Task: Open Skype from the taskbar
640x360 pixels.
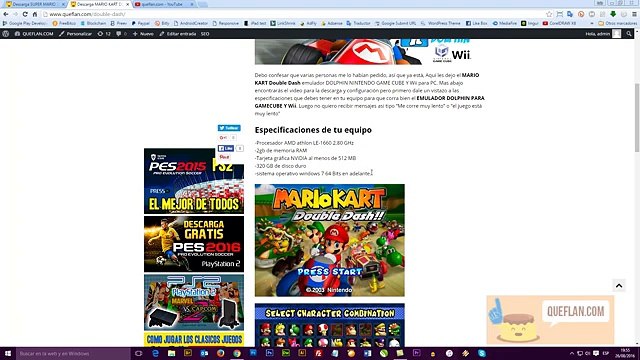Action: click(482, 353)
